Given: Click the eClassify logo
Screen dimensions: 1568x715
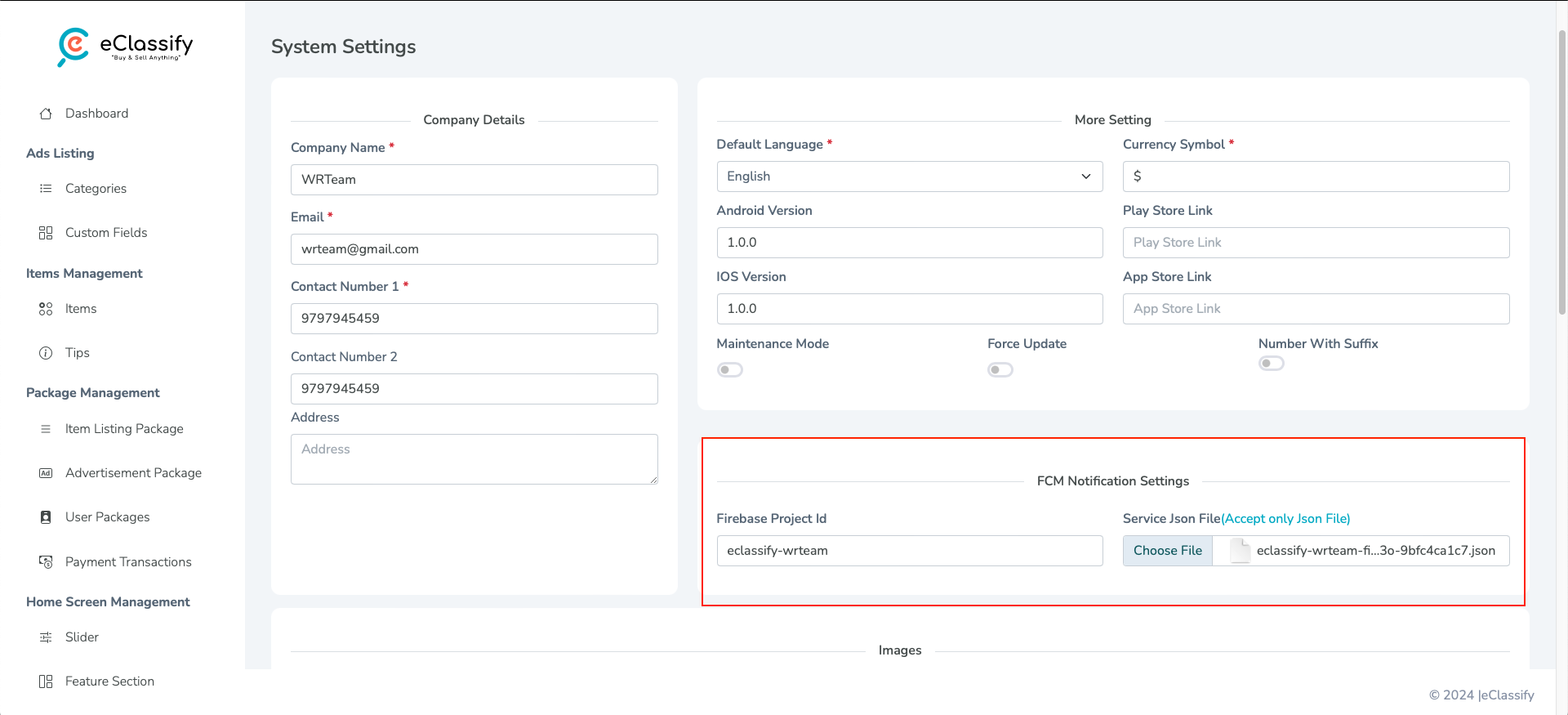Looking at the screenshot, I should pos(125,47).
